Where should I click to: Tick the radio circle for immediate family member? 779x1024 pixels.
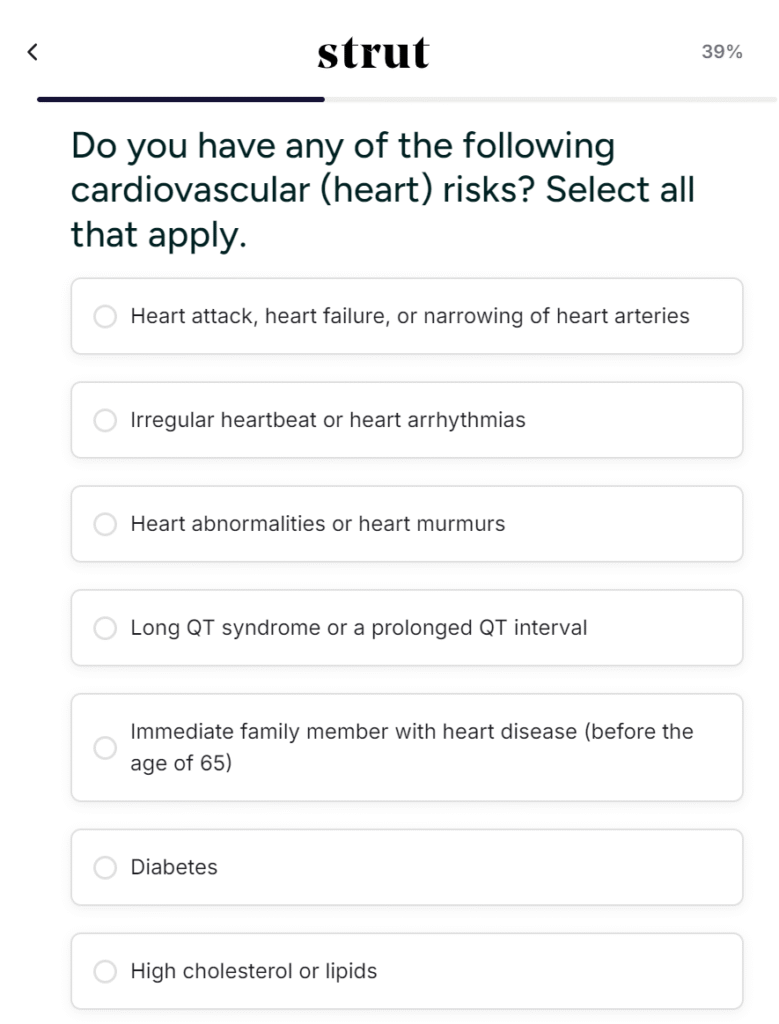click(105, 747)
